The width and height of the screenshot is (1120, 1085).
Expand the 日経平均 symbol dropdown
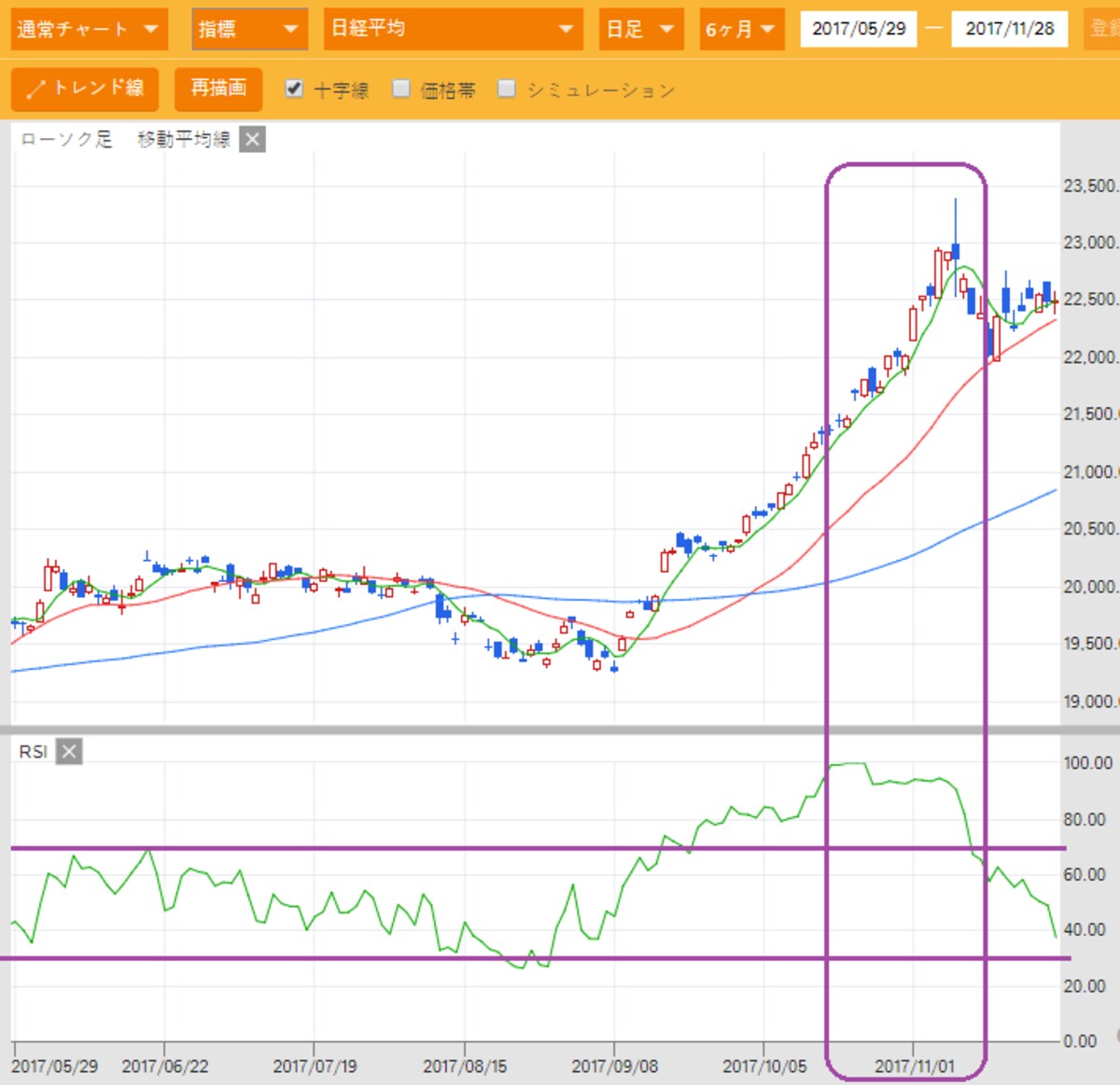(454, 30)
